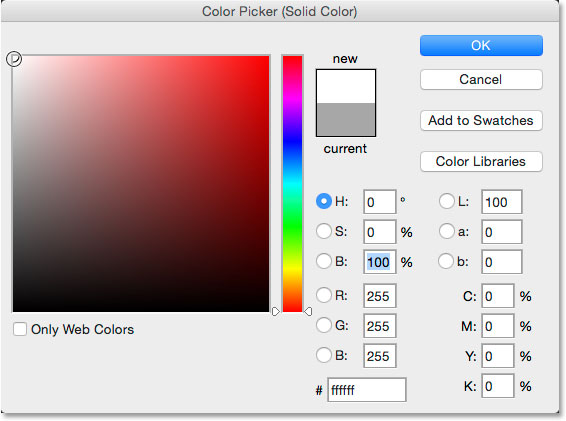Click the Hue degrees input field
The height and width of the screenshot is (421, 566).
(x=380, y=202)
